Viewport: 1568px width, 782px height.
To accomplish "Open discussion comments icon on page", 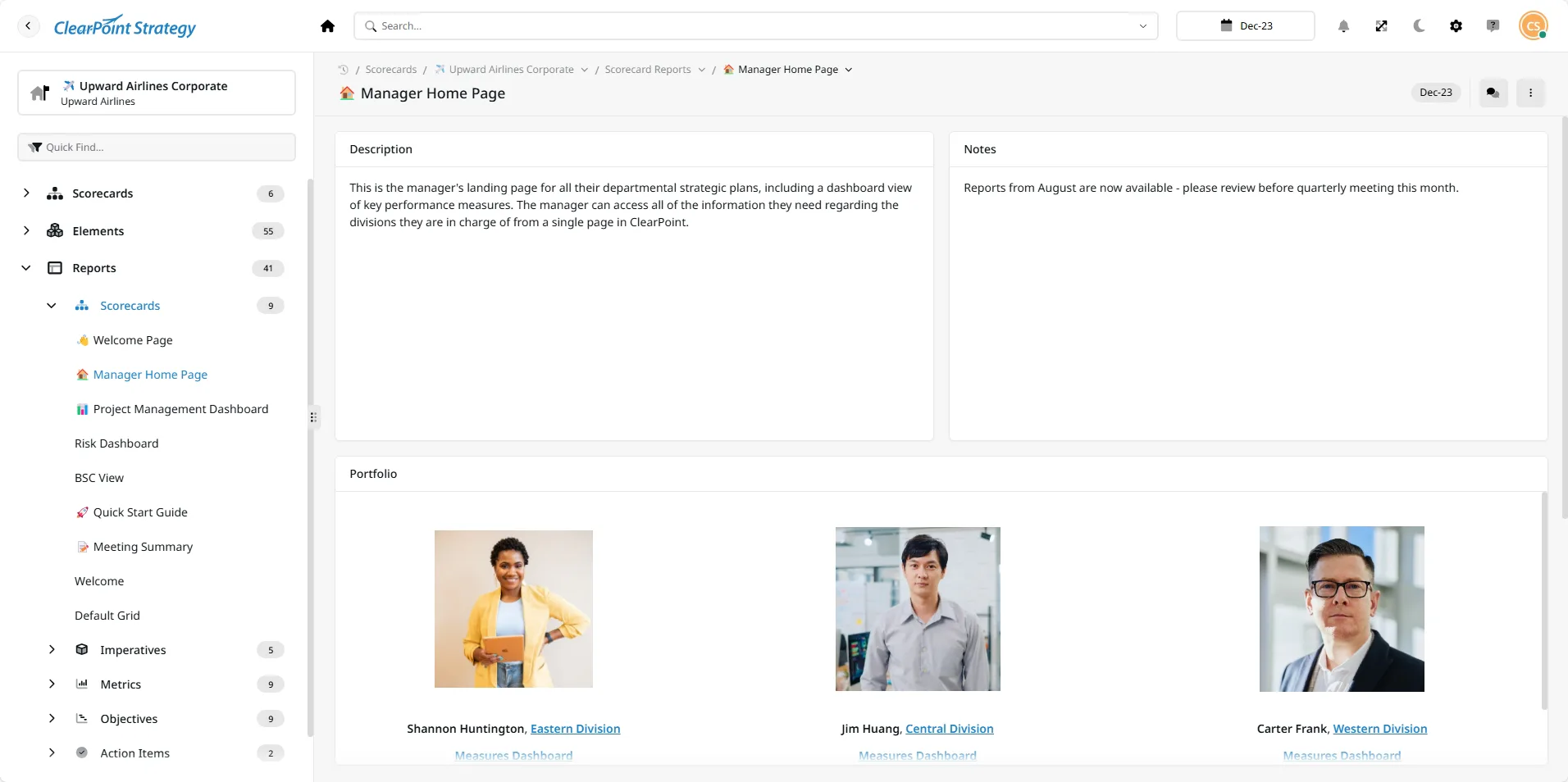I will [1493, 93].
